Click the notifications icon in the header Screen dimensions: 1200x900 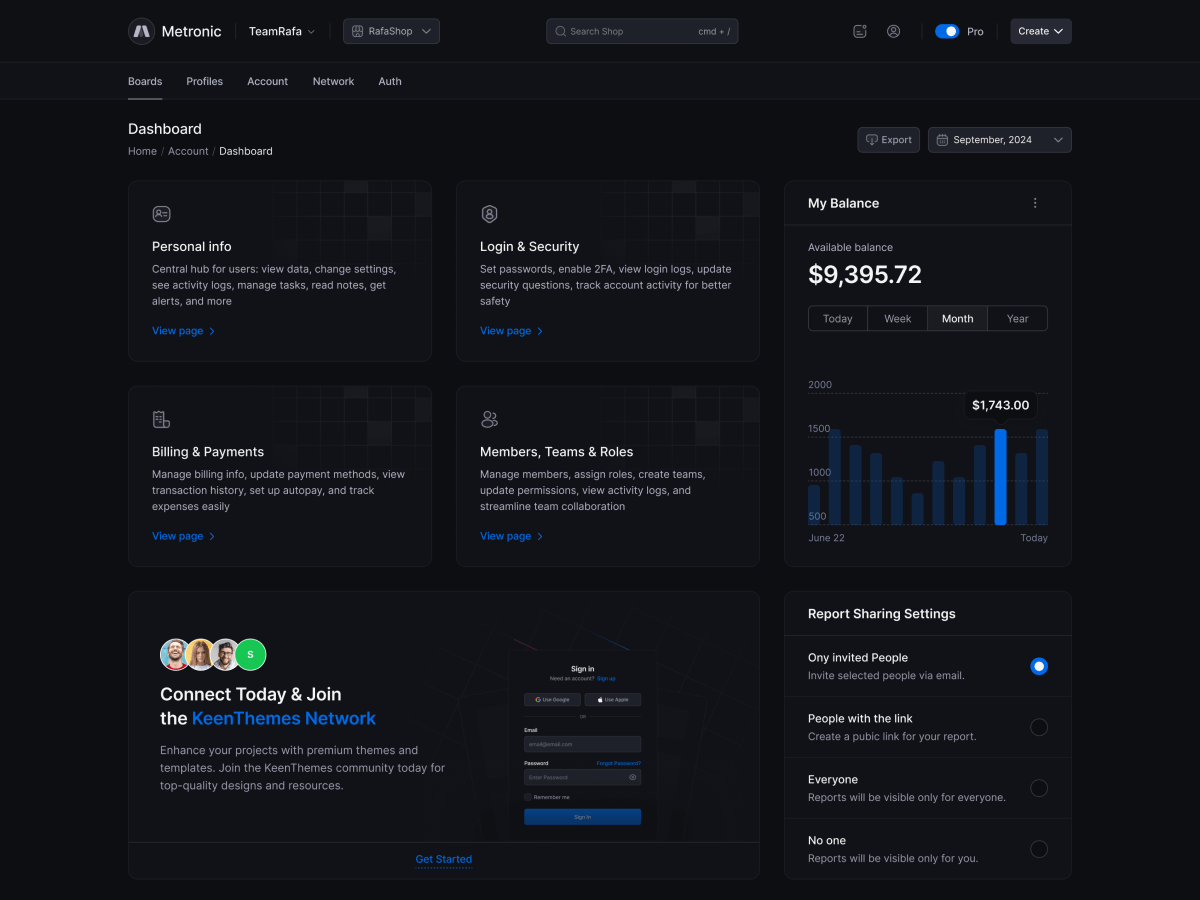pos(859,31)
